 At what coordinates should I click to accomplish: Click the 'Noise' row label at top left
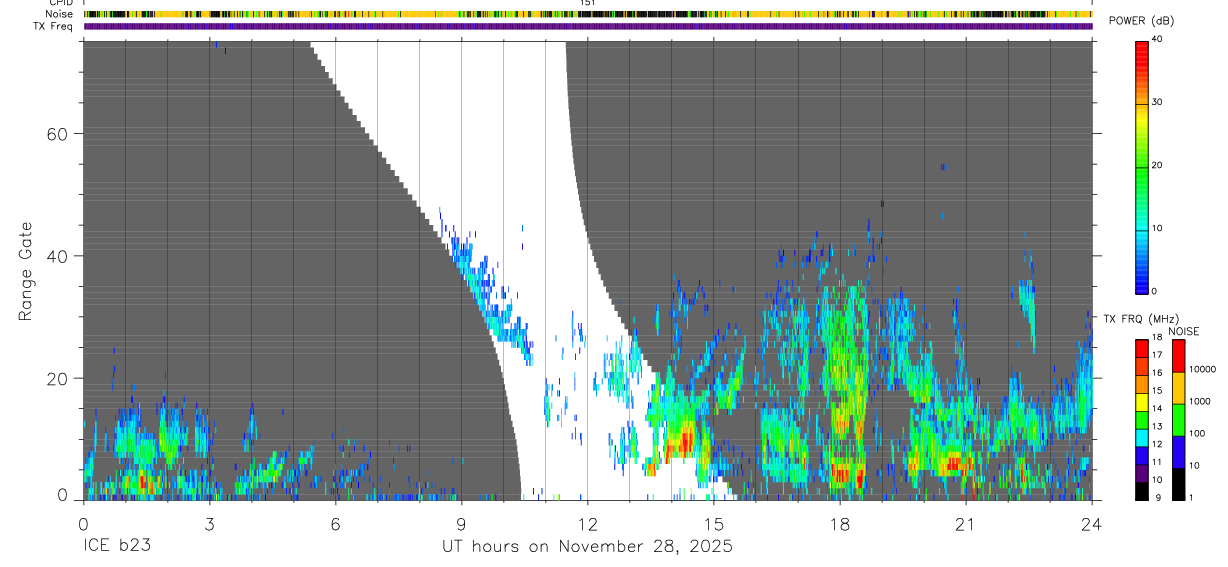[x=60, y=14]
